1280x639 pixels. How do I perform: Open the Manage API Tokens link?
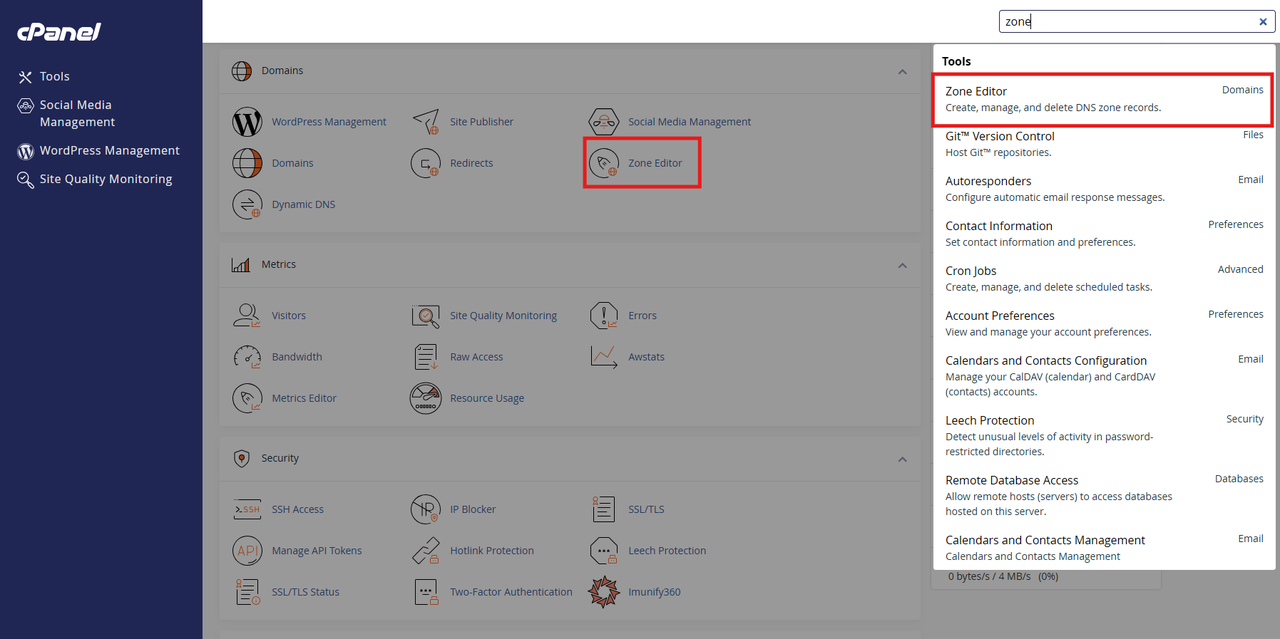317,551
